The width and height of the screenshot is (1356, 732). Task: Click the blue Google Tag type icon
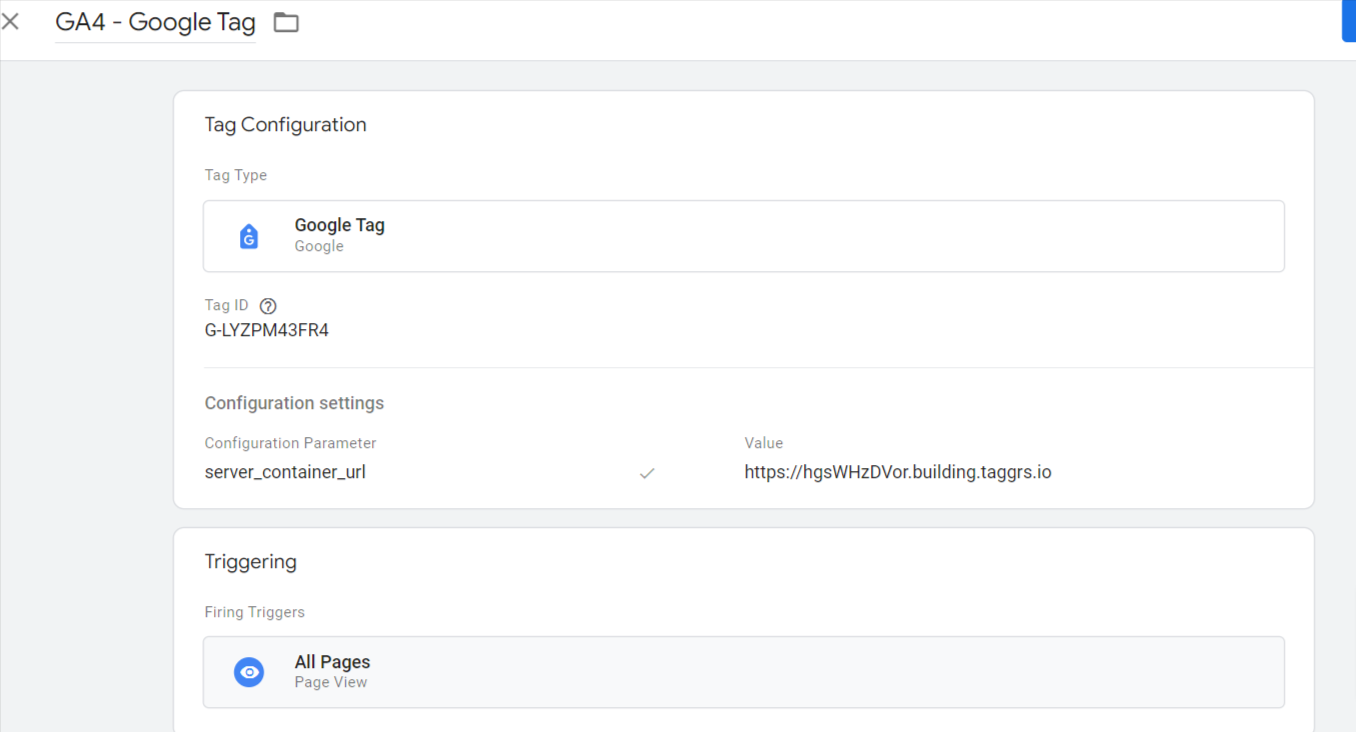[249, 237]
